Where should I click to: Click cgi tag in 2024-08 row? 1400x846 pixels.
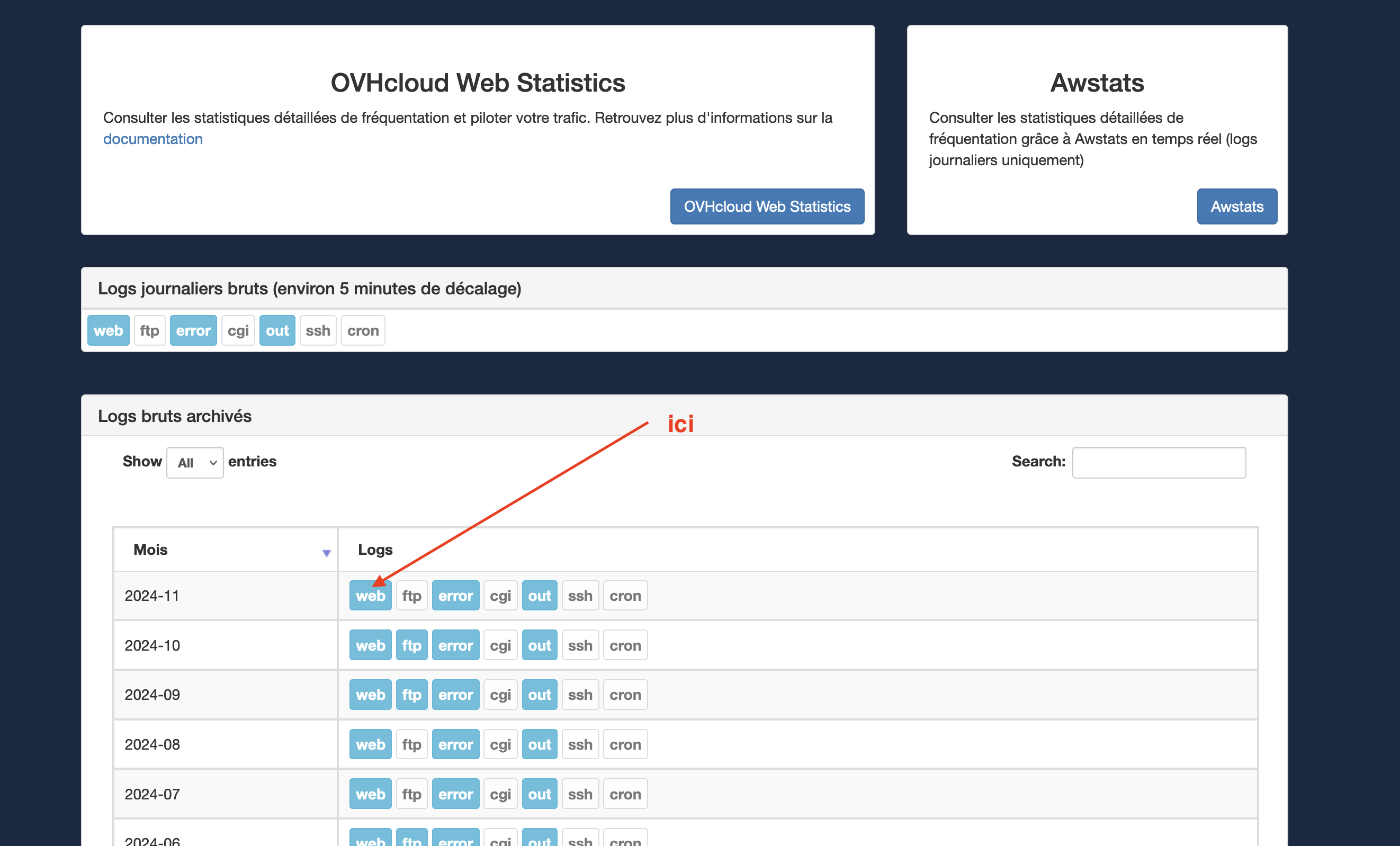point(500,744)
